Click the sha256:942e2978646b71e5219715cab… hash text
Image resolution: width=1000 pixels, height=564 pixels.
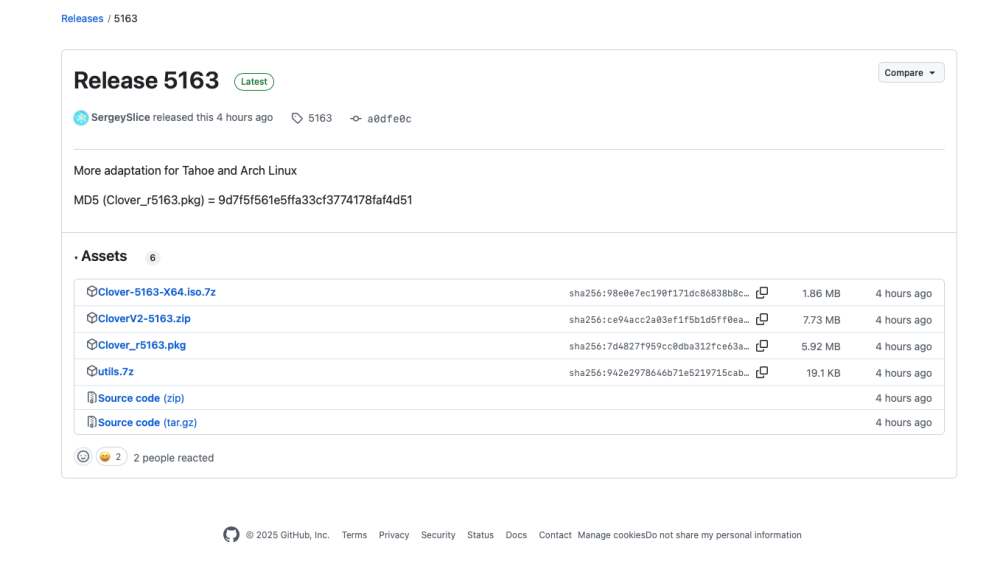(x=659, y=373)
